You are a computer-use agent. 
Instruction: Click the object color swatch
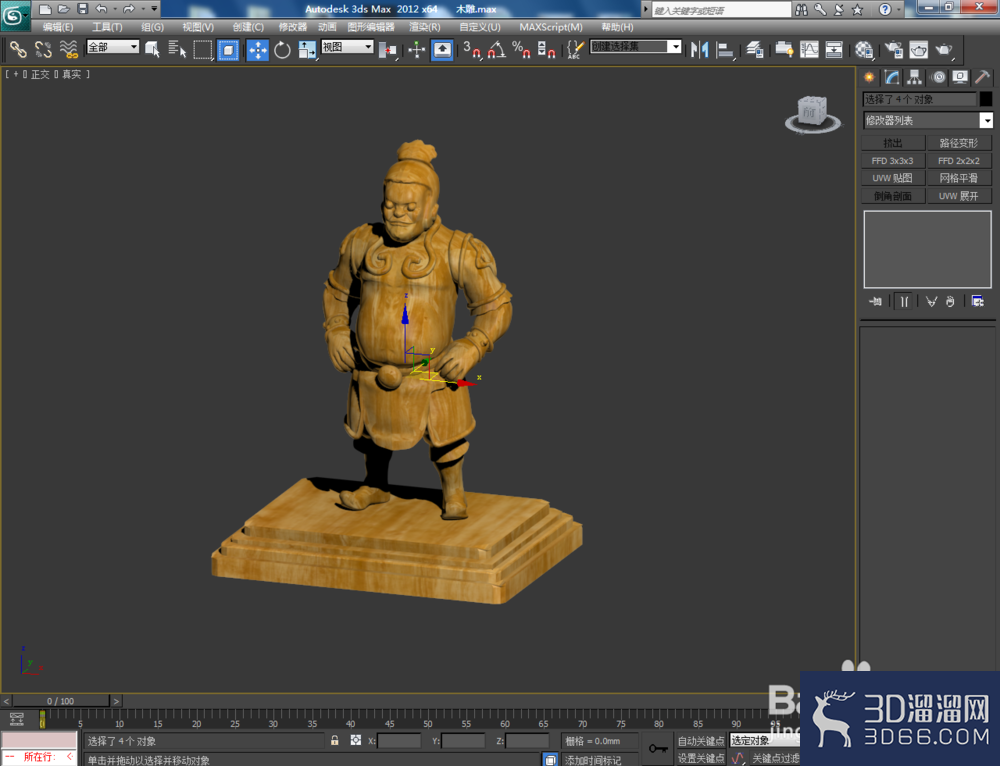coord(986,99)
